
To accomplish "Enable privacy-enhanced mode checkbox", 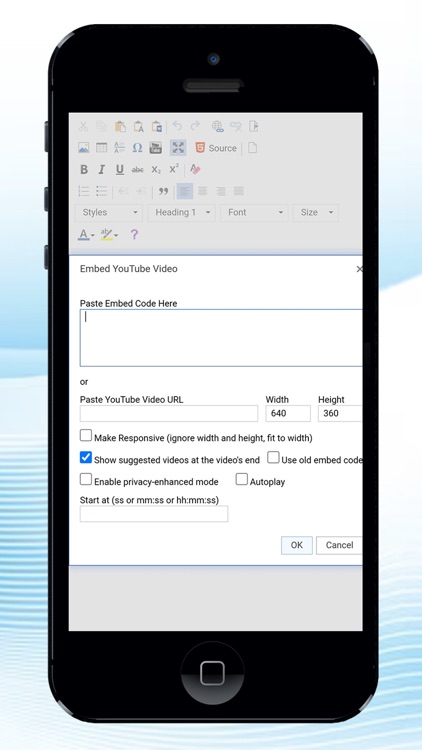I will tap(86, 479).
